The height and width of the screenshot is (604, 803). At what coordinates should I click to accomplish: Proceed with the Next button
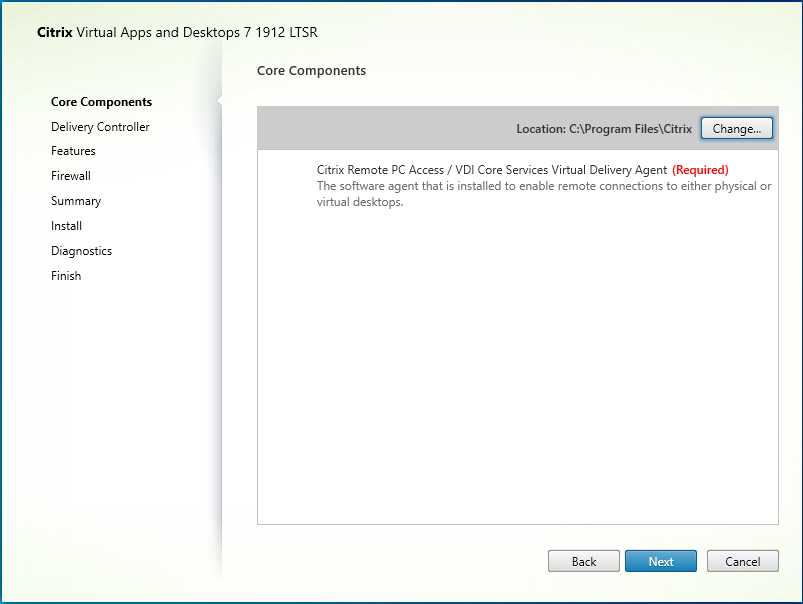tap(661, 561)
